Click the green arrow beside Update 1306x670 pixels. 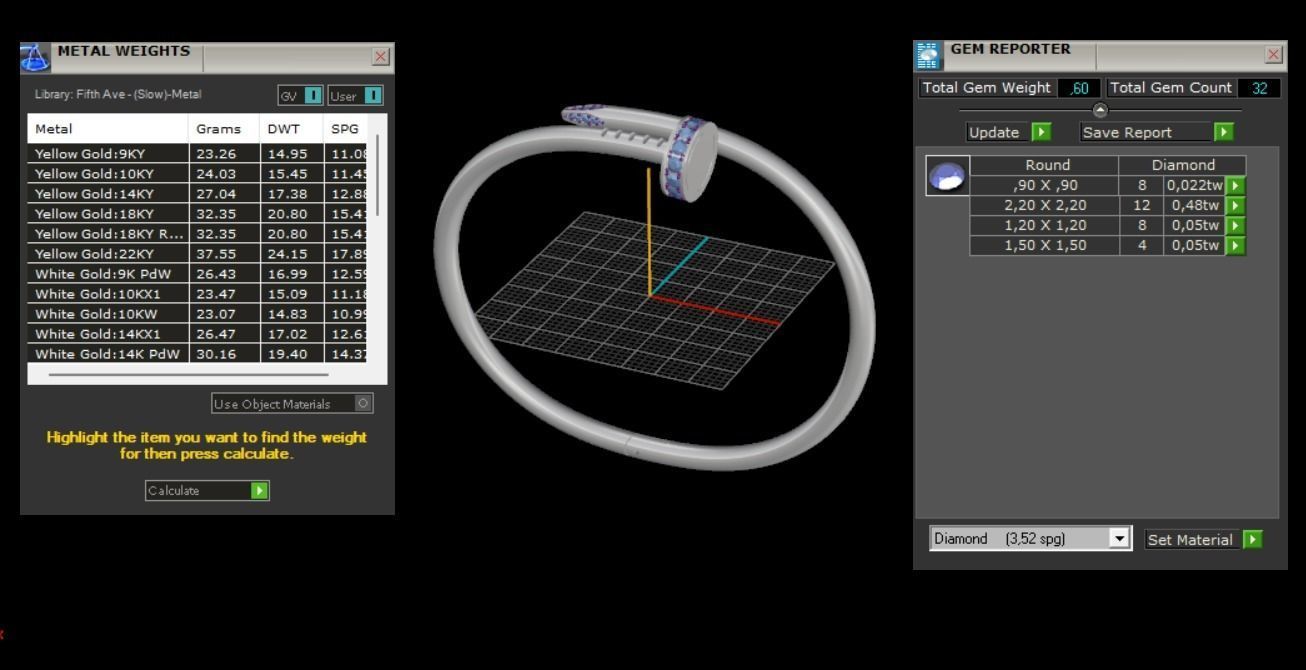click(x=1041, y=132)
